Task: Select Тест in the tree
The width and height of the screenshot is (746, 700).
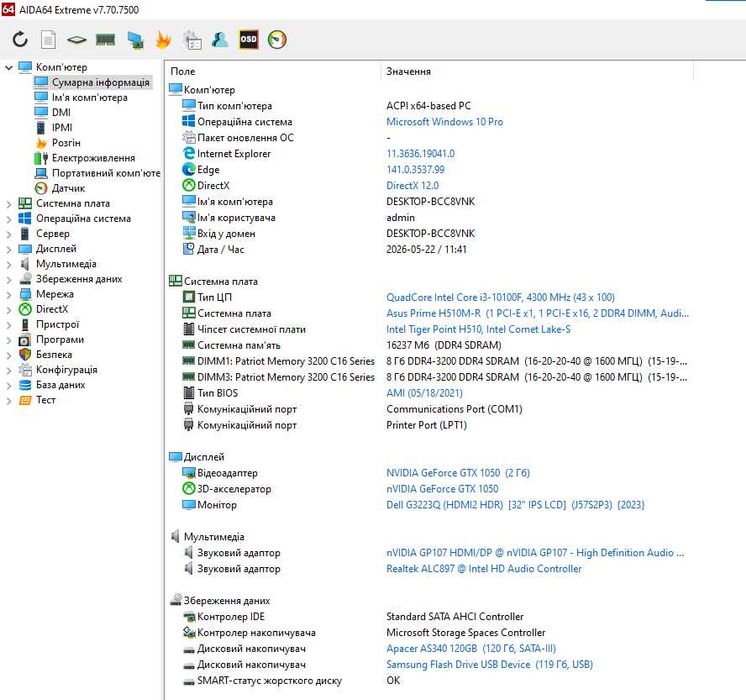Action: pos(46,400)
